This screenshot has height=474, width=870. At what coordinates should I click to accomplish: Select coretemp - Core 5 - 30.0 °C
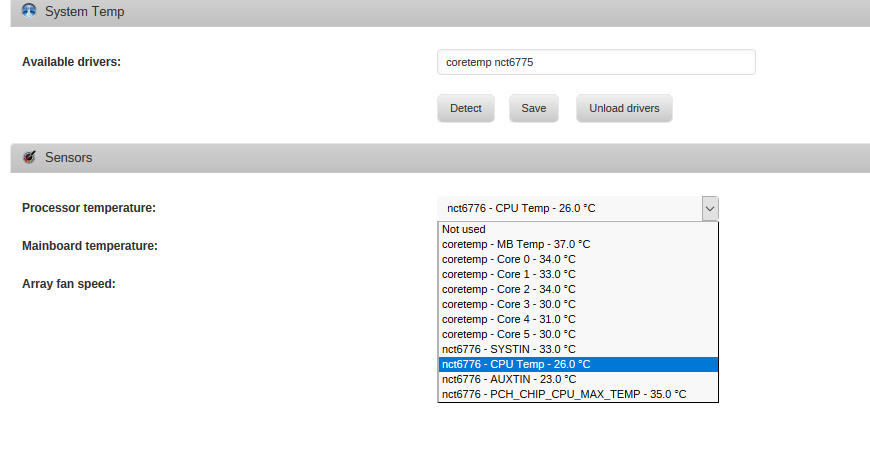click(578, 334)
